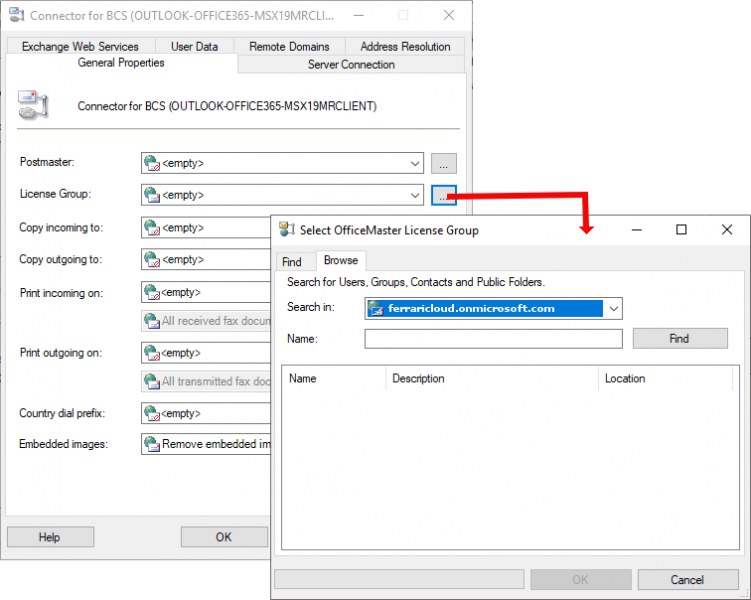Open the Print incoming on combo box
The height and width of the screenshot is (600, 751).
[206, 292]
